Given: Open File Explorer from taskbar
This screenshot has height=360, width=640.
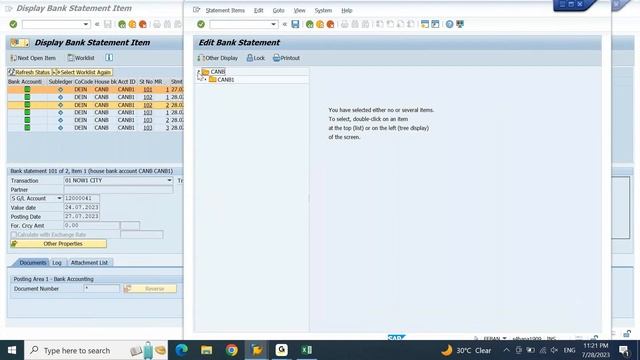Looking at the screenshot, I should (x=207, y=350).
